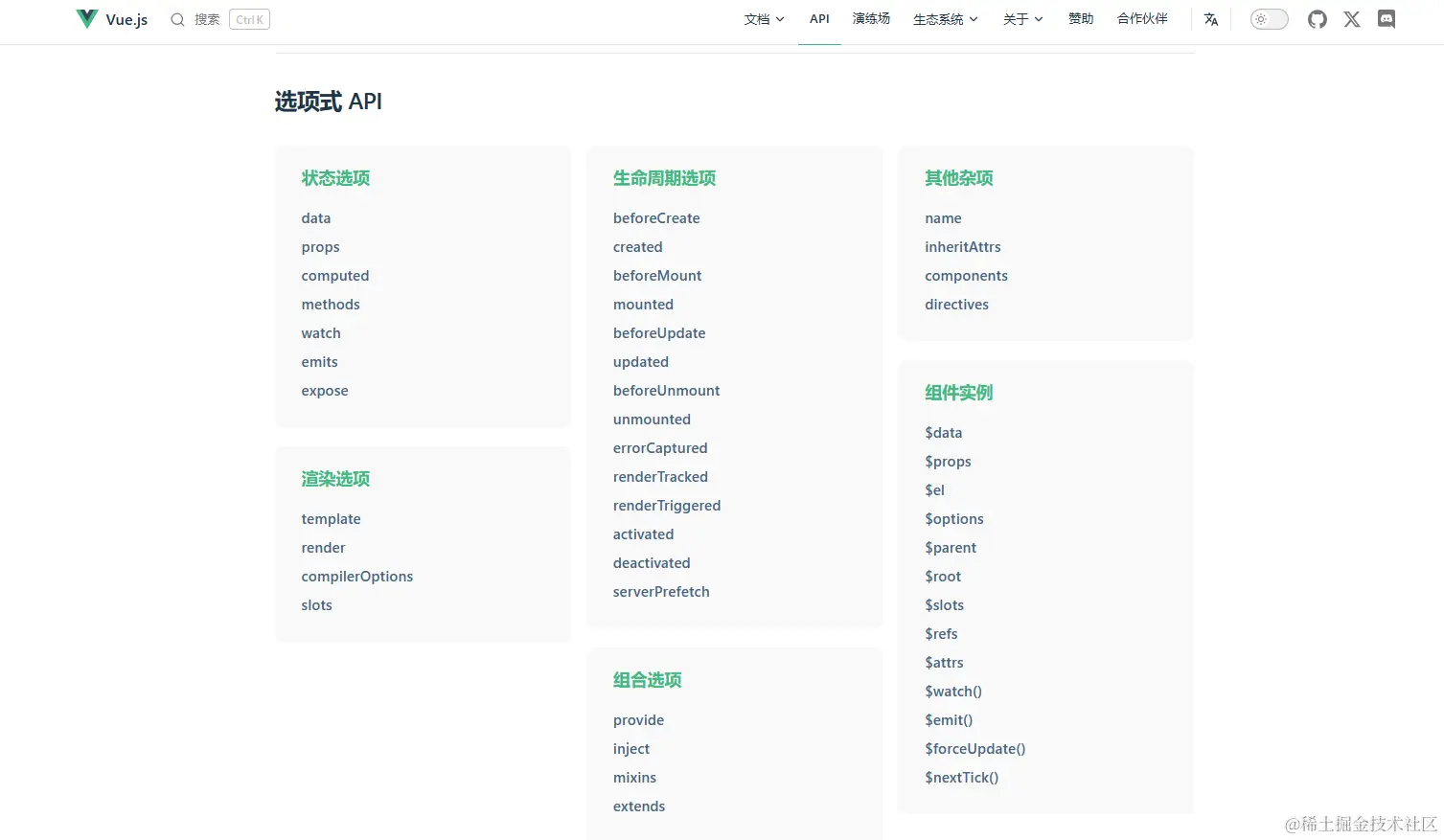Open the $refs instance link
The image size is (1444, 840).
coord(941,634)
